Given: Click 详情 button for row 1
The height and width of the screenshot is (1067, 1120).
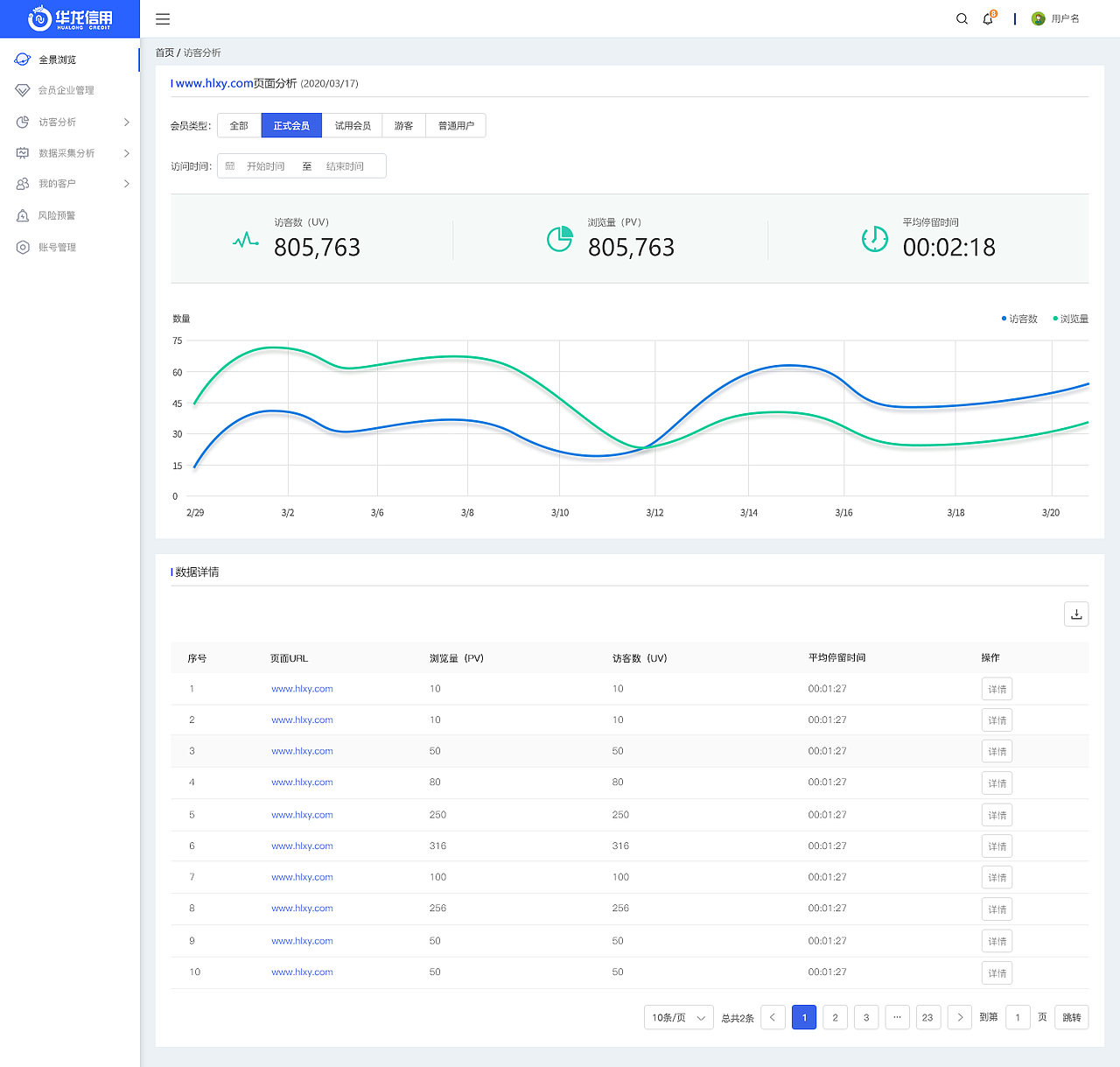Looking at the screenshot, I should (x=997, y=689).
